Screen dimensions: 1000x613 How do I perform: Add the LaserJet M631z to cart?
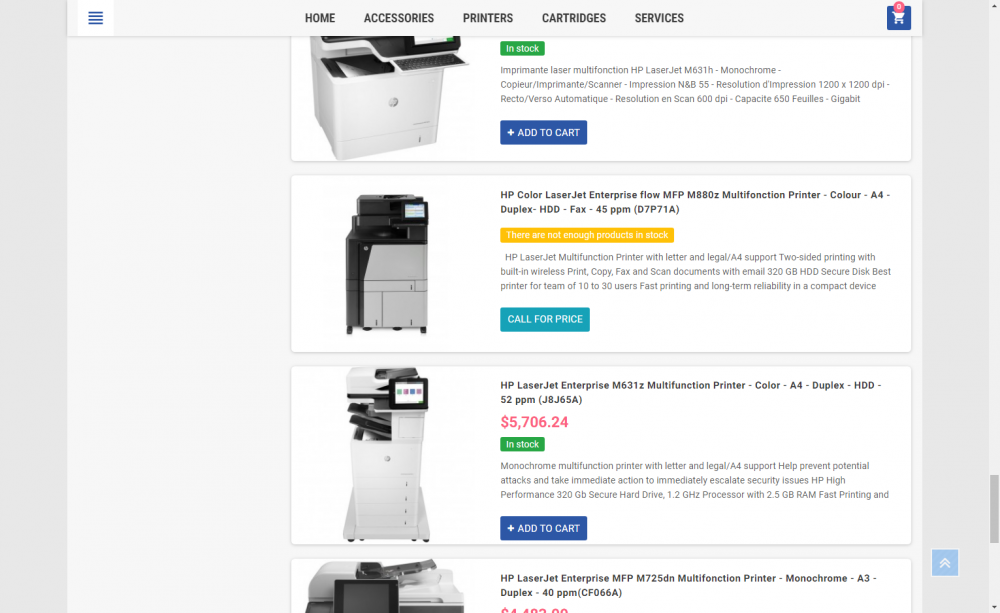click(543, 528)
